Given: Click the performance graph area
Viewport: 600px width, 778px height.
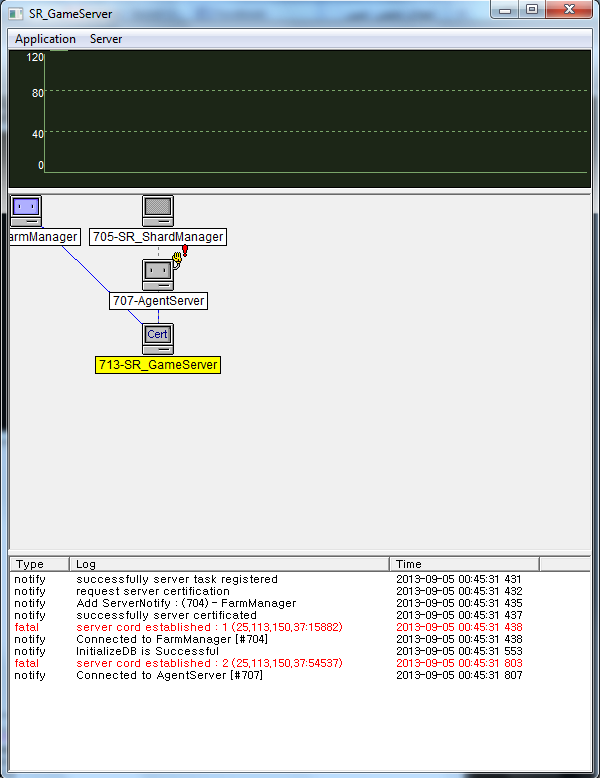Looking at the screenshot, I should coord(300,119).
